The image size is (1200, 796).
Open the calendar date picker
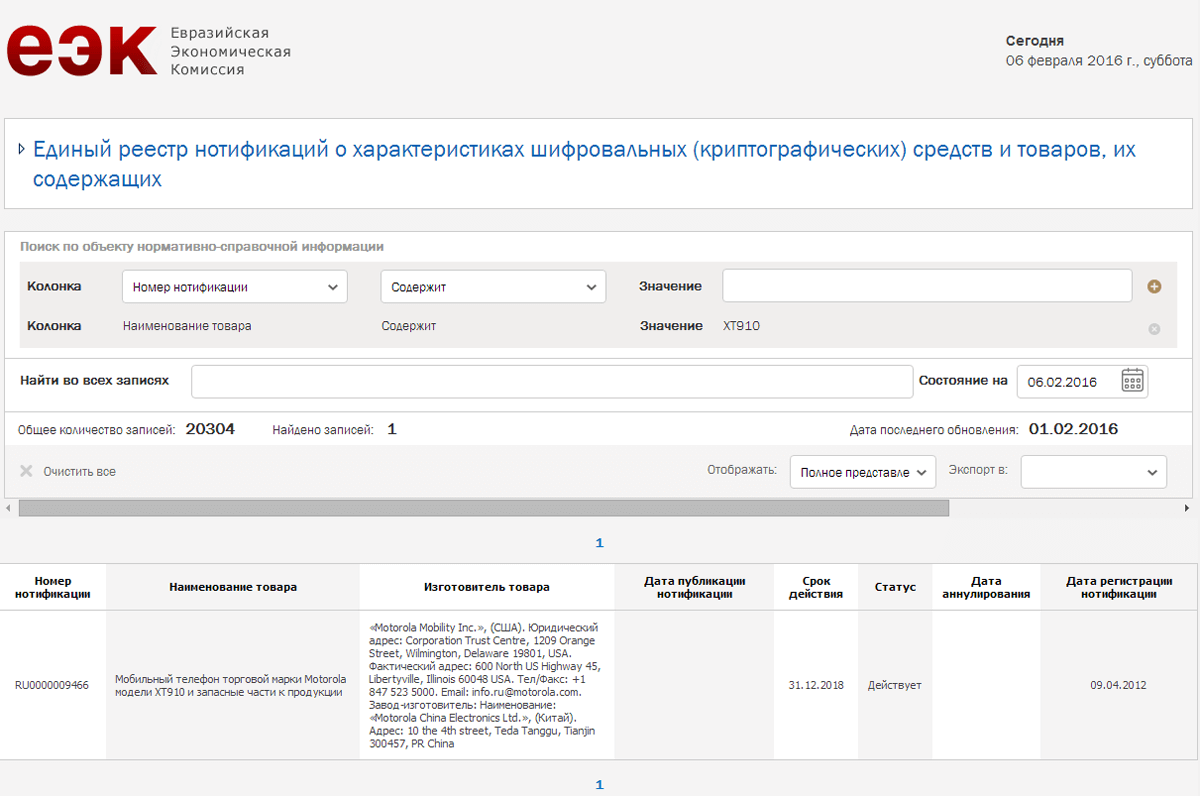pyautogui.click(x=1132, y=381)
